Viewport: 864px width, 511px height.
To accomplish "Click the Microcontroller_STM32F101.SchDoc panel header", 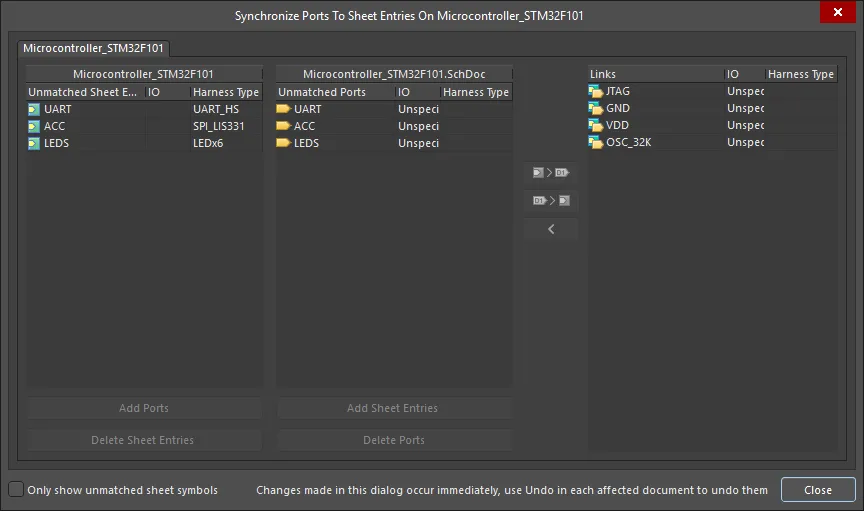I will (x=394, y=74).
